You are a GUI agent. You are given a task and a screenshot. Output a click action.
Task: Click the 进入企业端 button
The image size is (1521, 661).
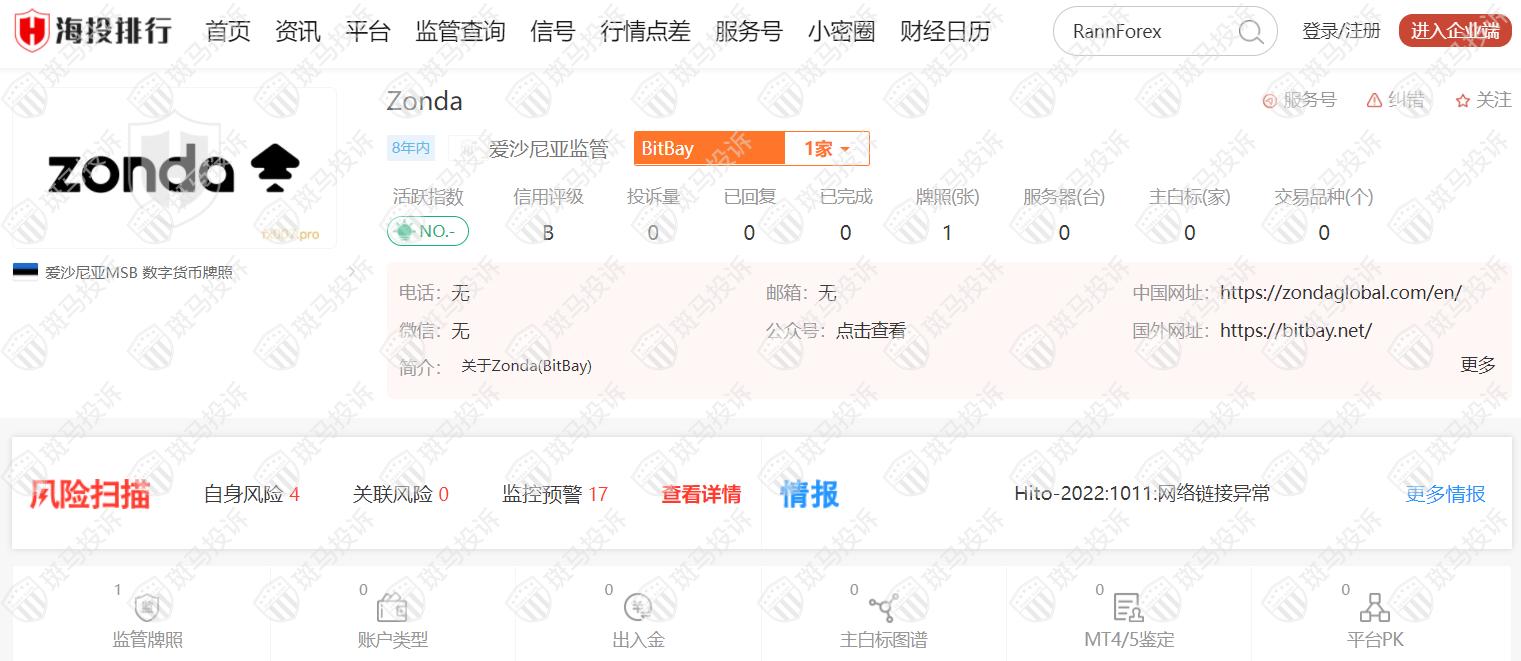tap(1454, 31)
